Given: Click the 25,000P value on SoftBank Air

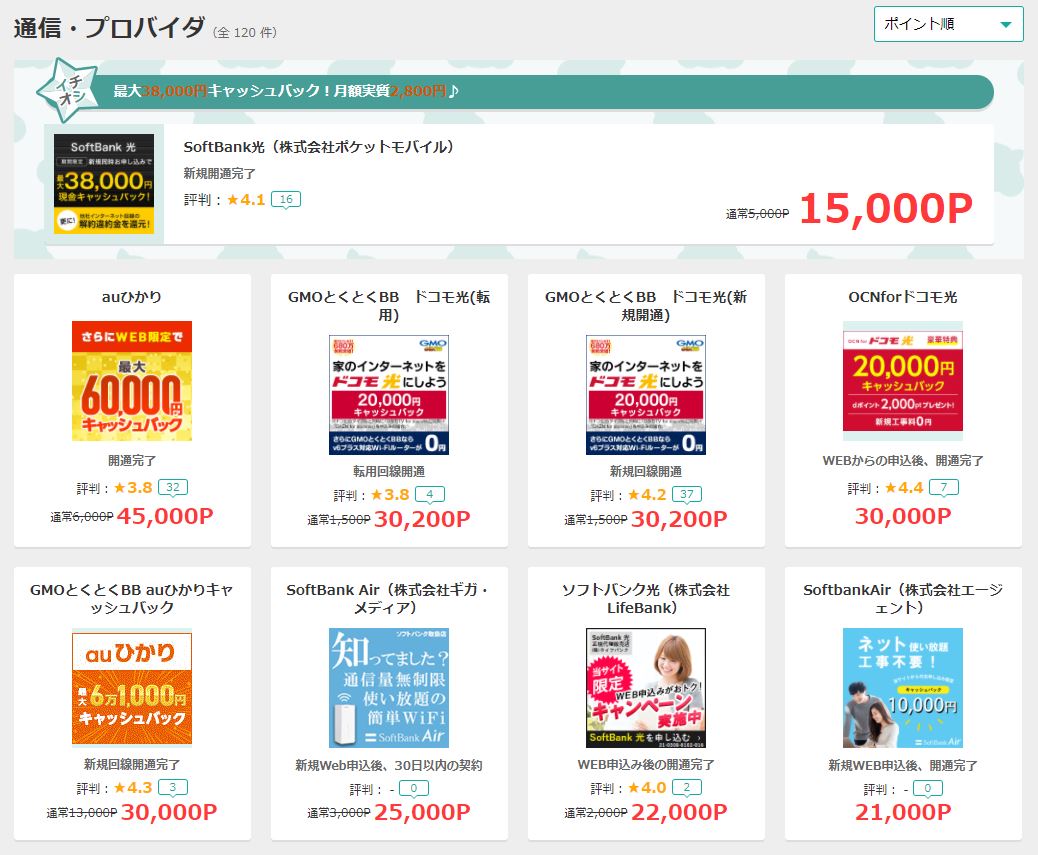Looking at the screenshot, I should [422, 812].
